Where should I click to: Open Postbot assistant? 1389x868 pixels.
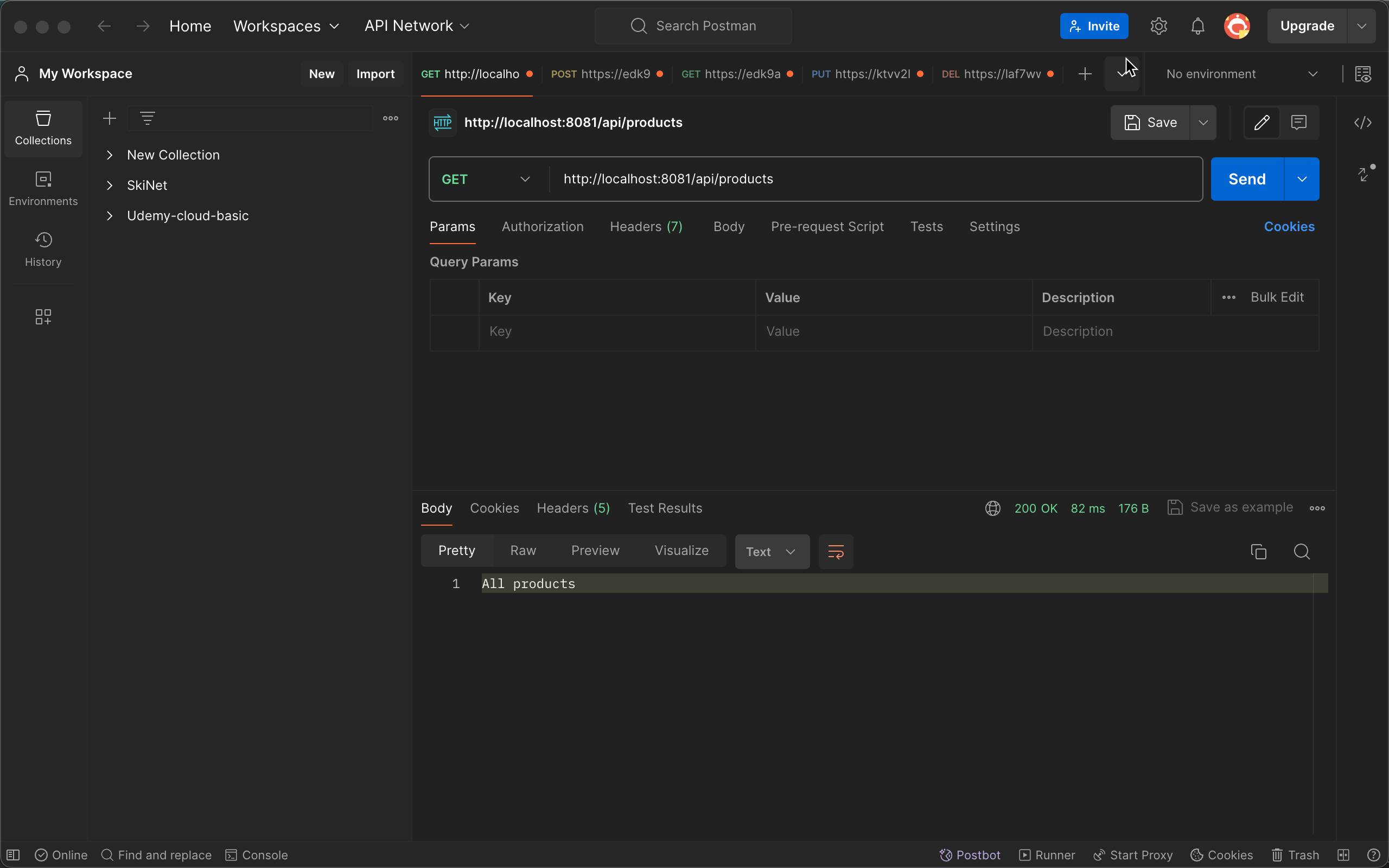970,855
